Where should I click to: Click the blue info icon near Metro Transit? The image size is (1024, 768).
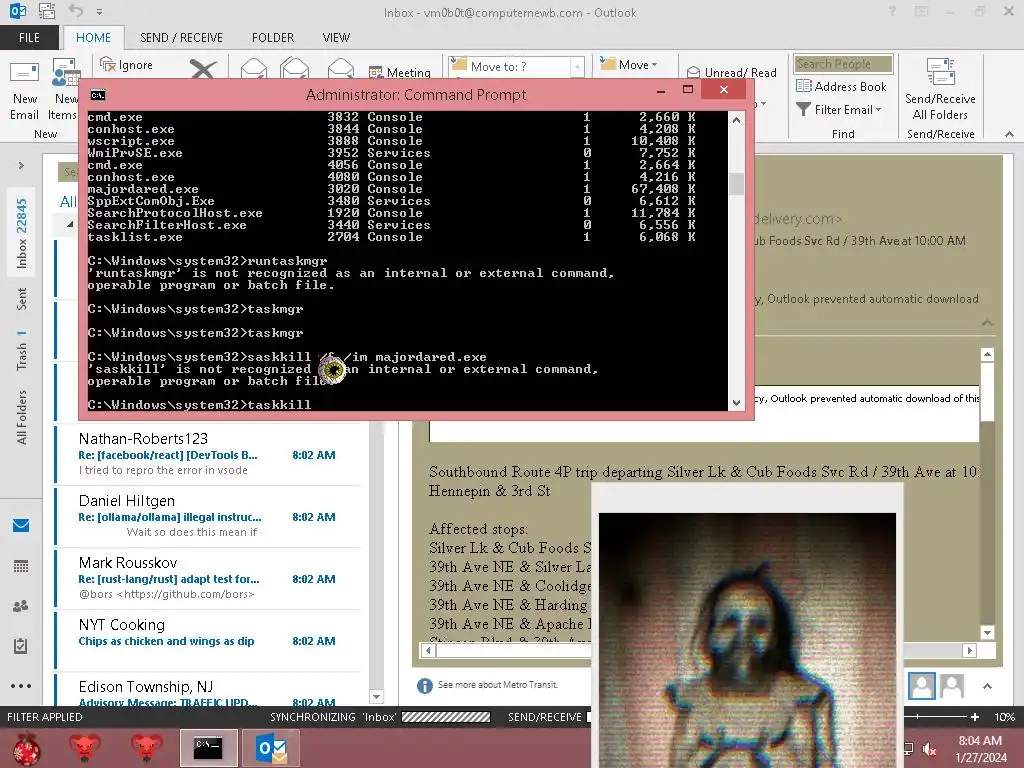[424, 685]
